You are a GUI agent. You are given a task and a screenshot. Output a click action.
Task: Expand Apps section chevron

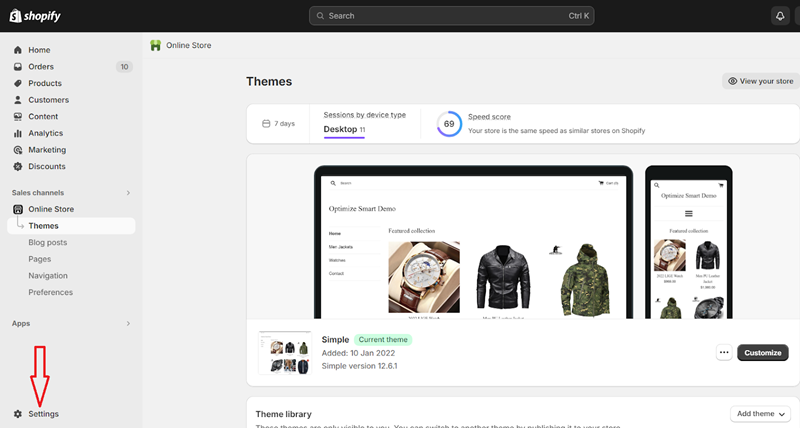click(x=128, y=323)
